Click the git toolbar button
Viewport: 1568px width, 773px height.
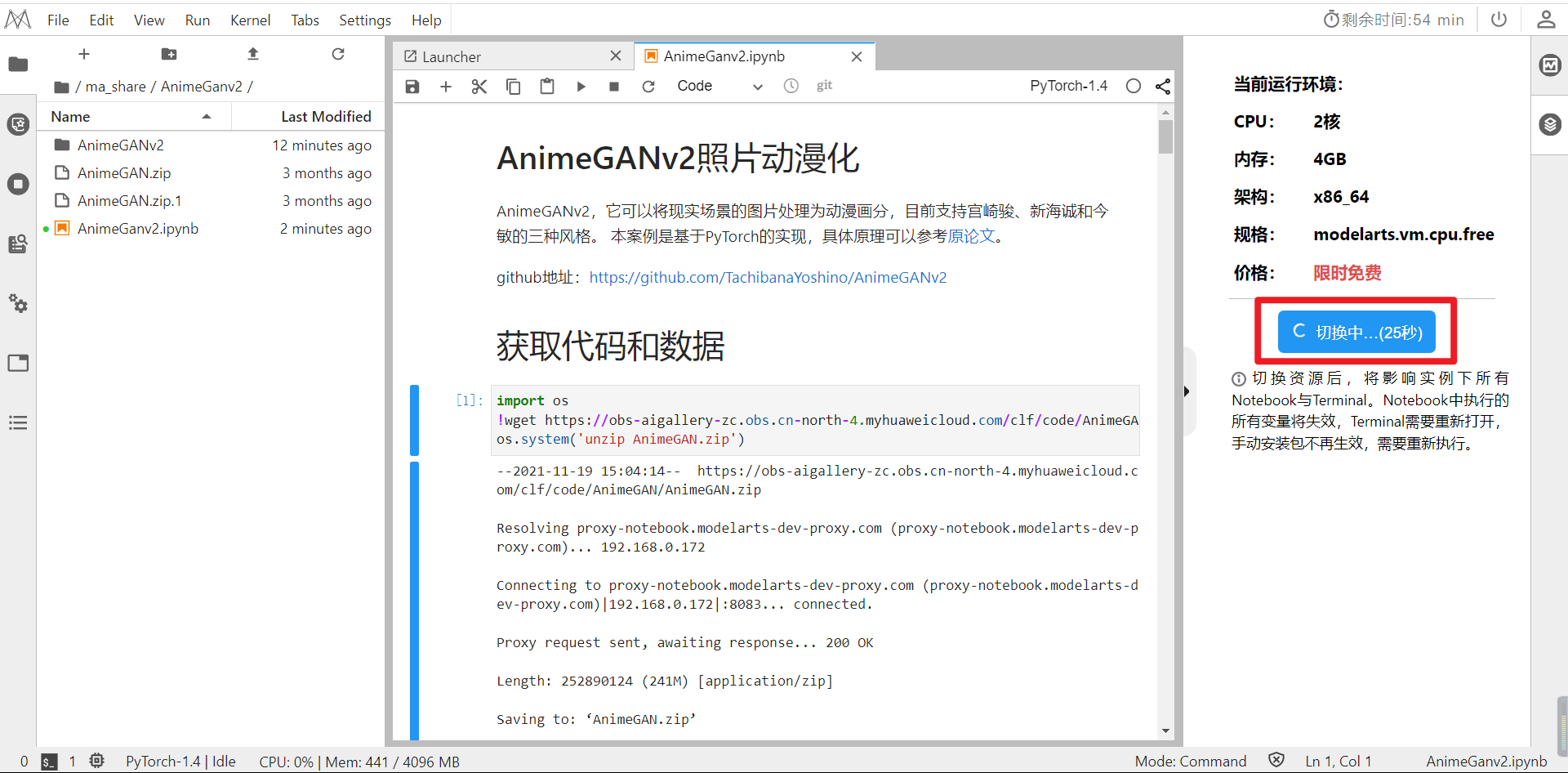point(825,85)
